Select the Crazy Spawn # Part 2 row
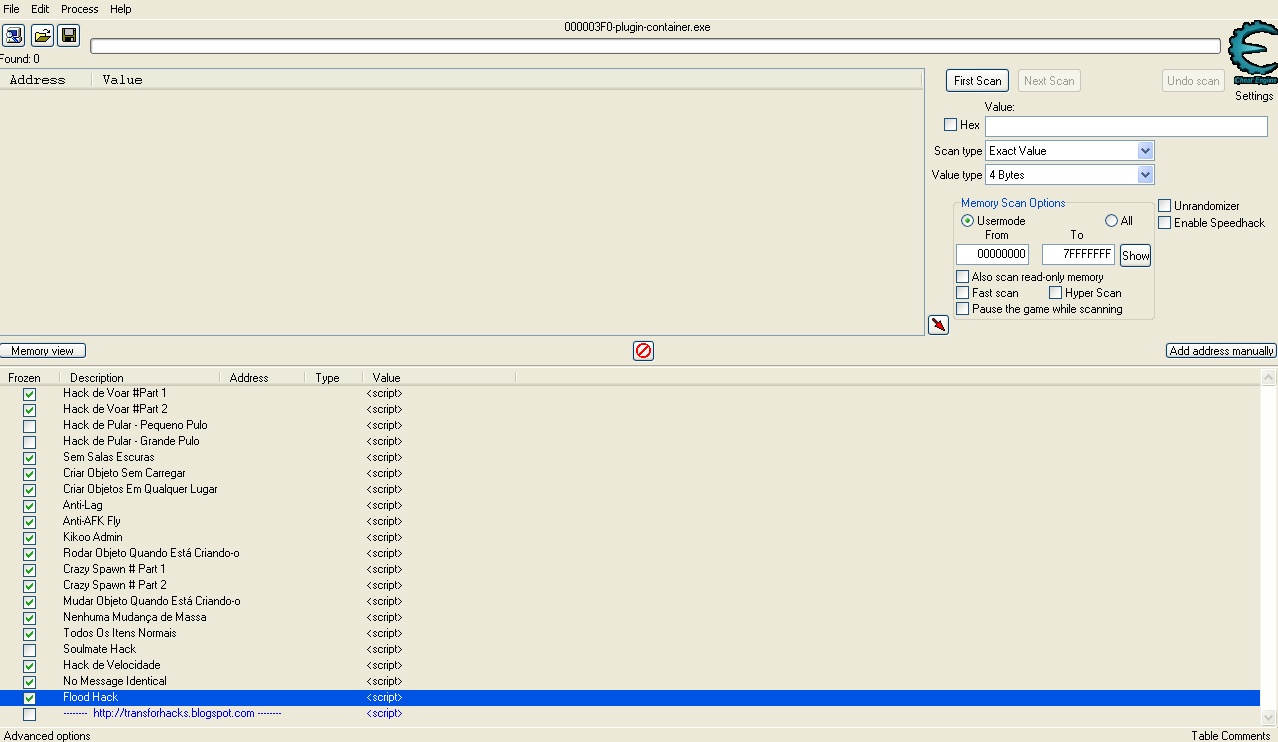1278x742 pixels. (630, 585)
